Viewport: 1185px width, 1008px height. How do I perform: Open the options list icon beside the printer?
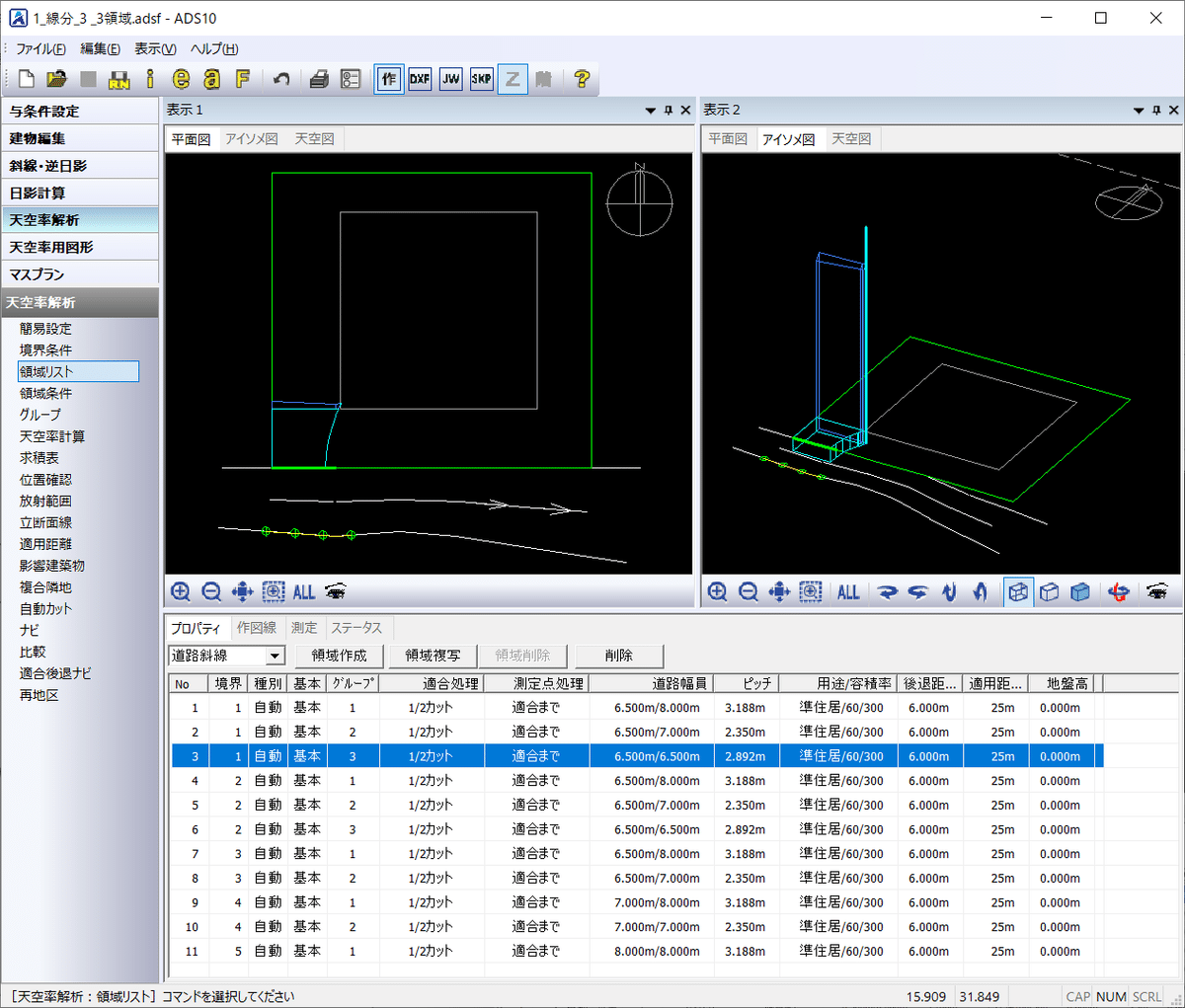351,79
